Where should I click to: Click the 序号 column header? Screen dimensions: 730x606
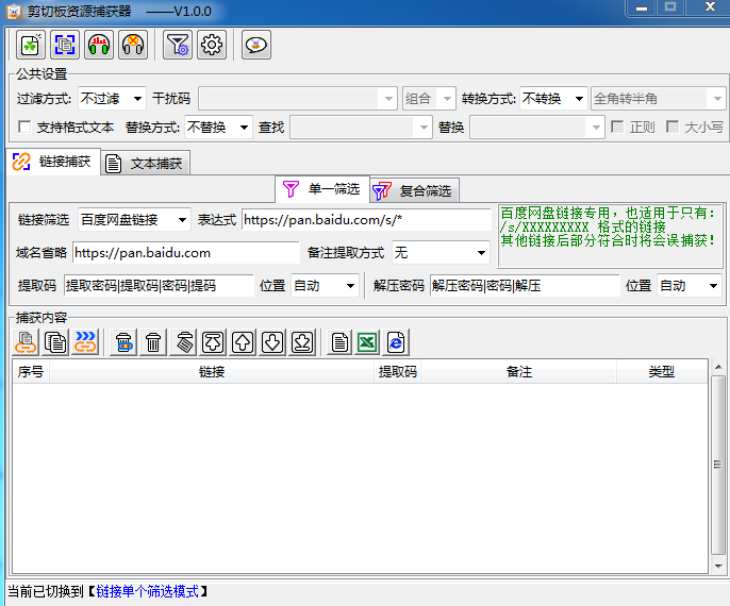pyautogui.click(x=31, y=371)
